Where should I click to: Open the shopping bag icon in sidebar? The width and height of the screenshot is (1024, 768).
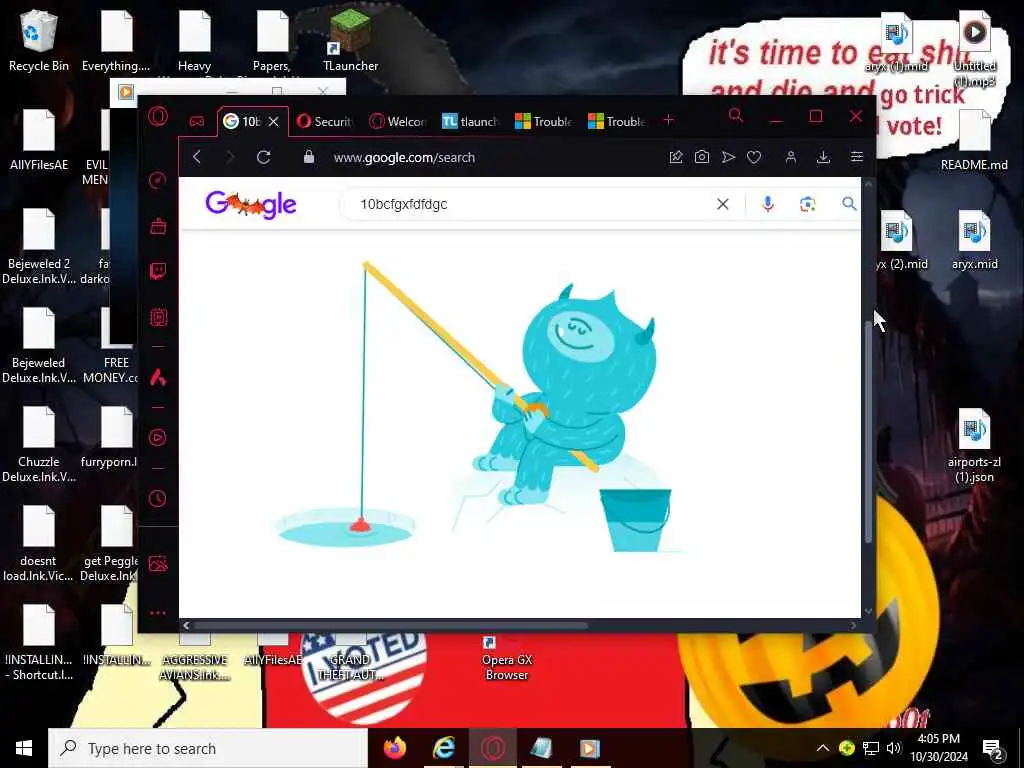coord(158,226)
